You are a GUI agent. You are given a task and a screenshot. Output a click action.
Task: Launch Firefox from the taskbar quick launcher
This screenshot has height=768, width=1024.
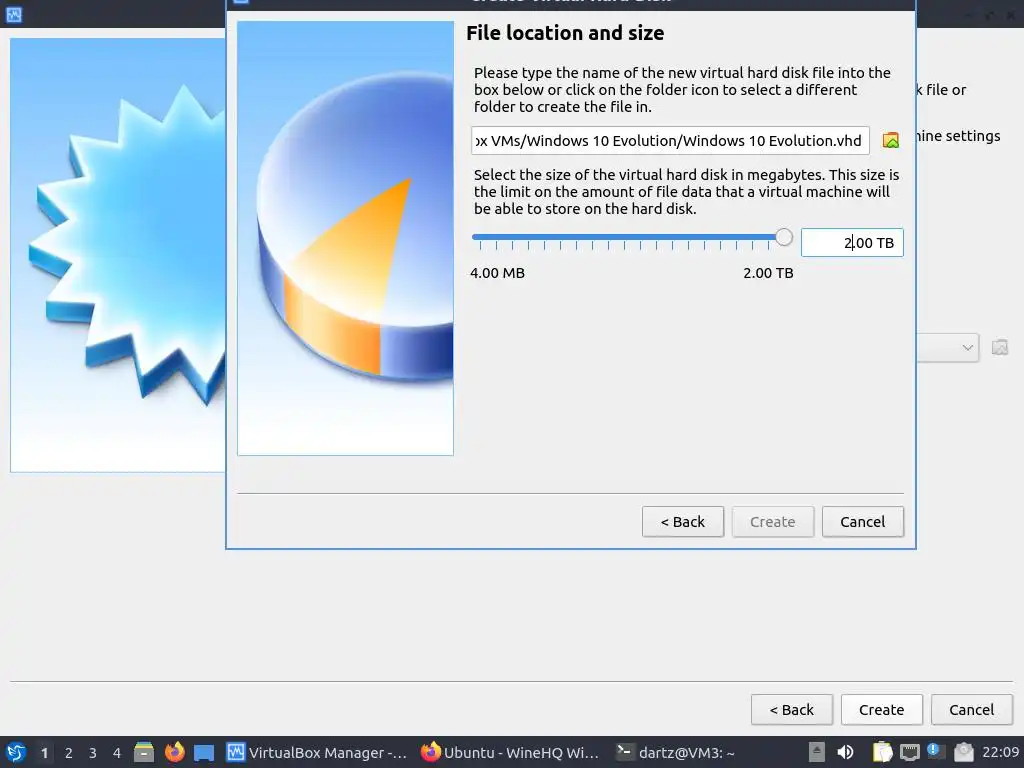coord(174,752)
